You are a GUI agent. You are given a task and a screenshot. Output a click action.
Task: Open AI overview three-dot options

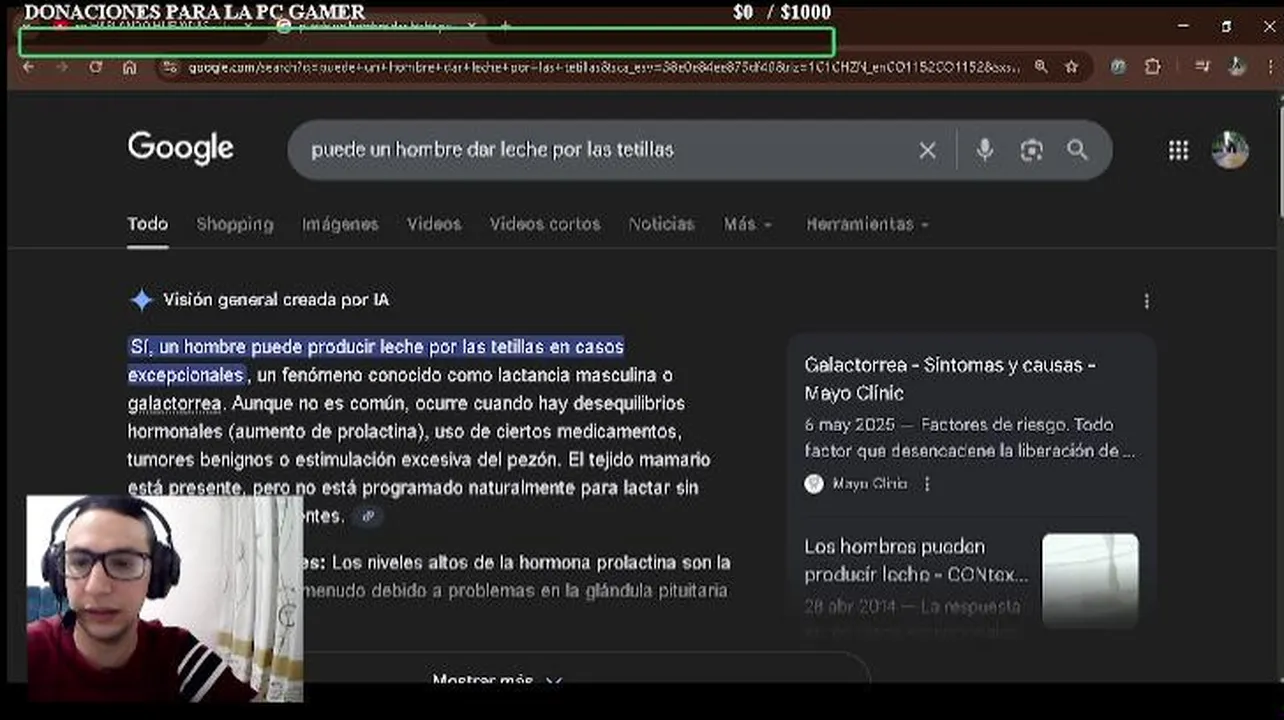(x=1147, y=301)
